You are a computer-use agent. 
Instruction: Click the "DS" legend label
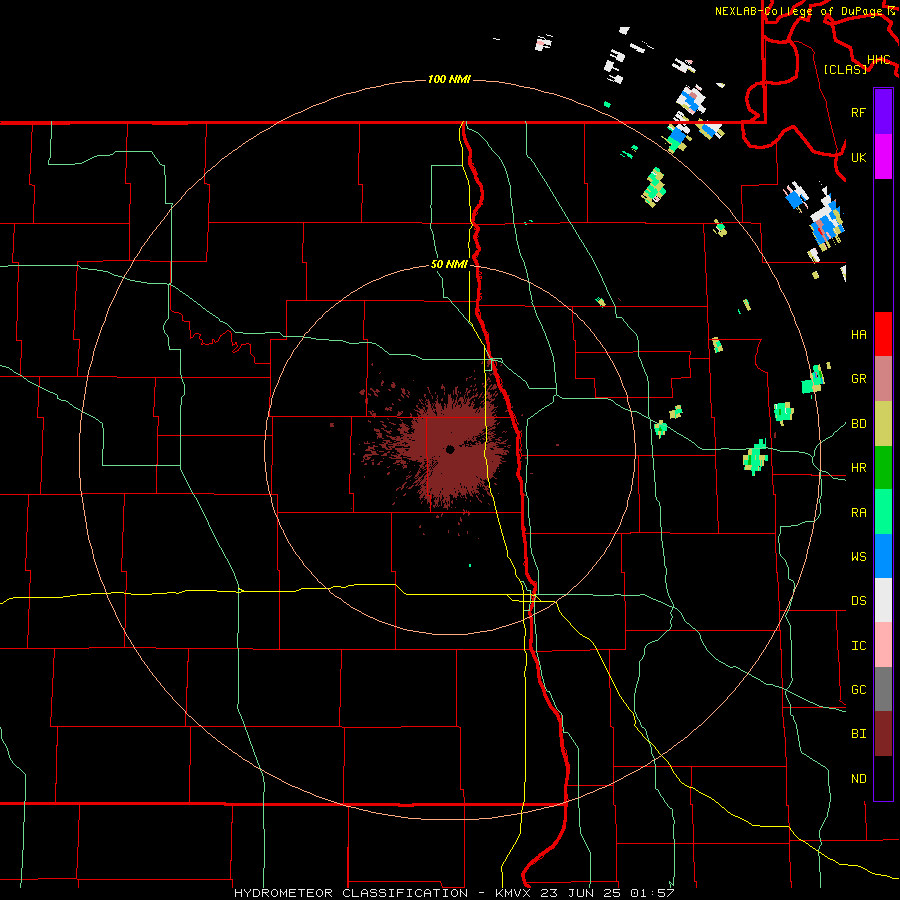tap(858, 600)
